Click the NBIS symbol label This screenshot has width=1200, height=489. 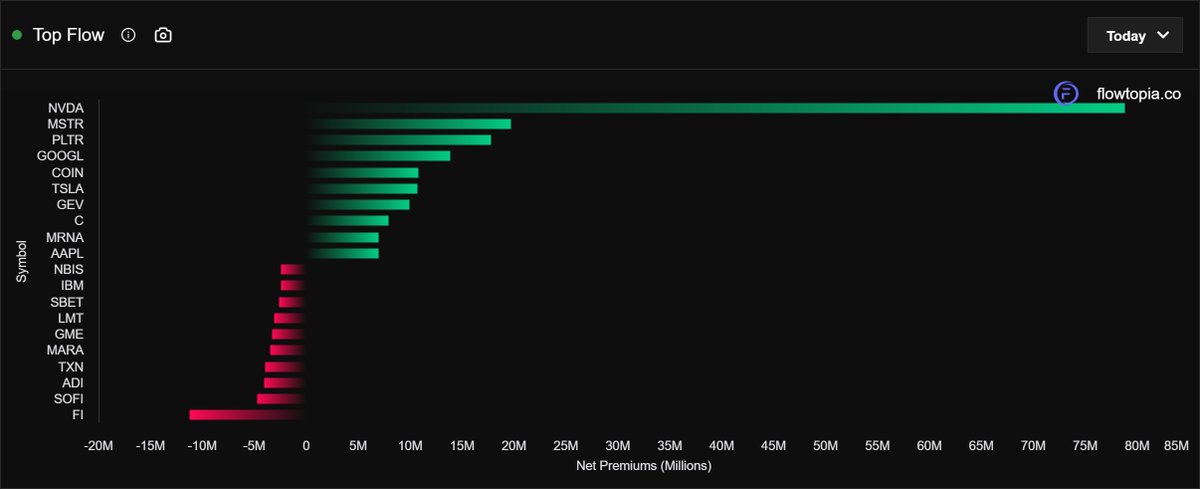tap(69, 269)
